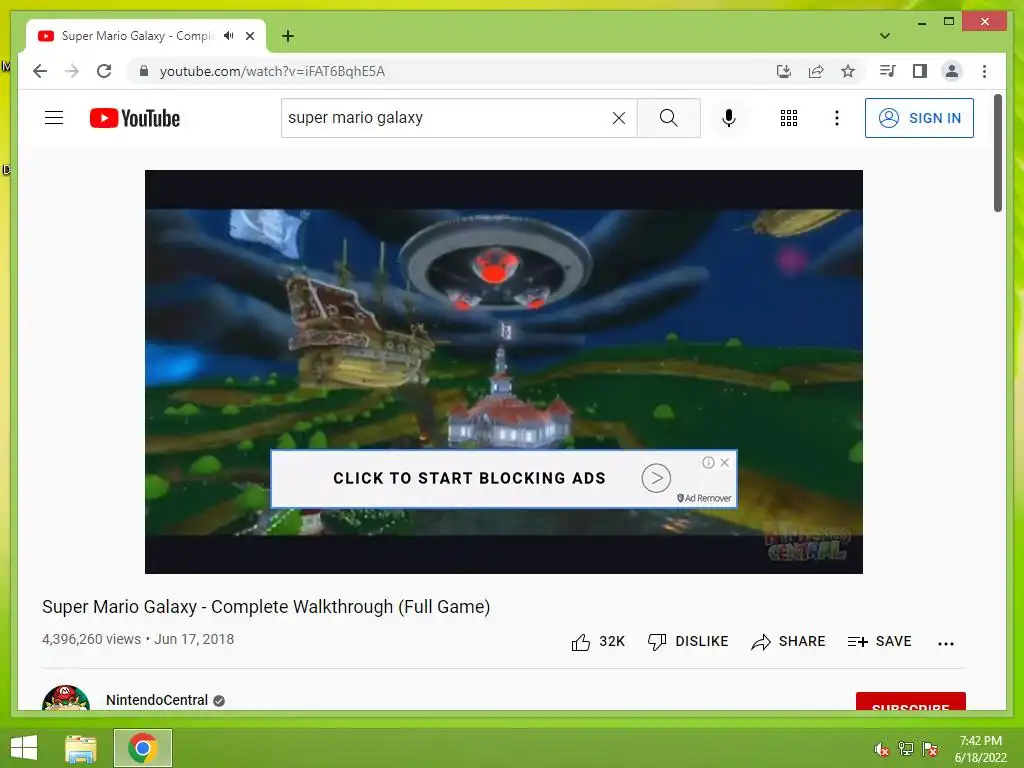Open ad info icon
The height and width of the screenshot is (768, 1024).
708,462
